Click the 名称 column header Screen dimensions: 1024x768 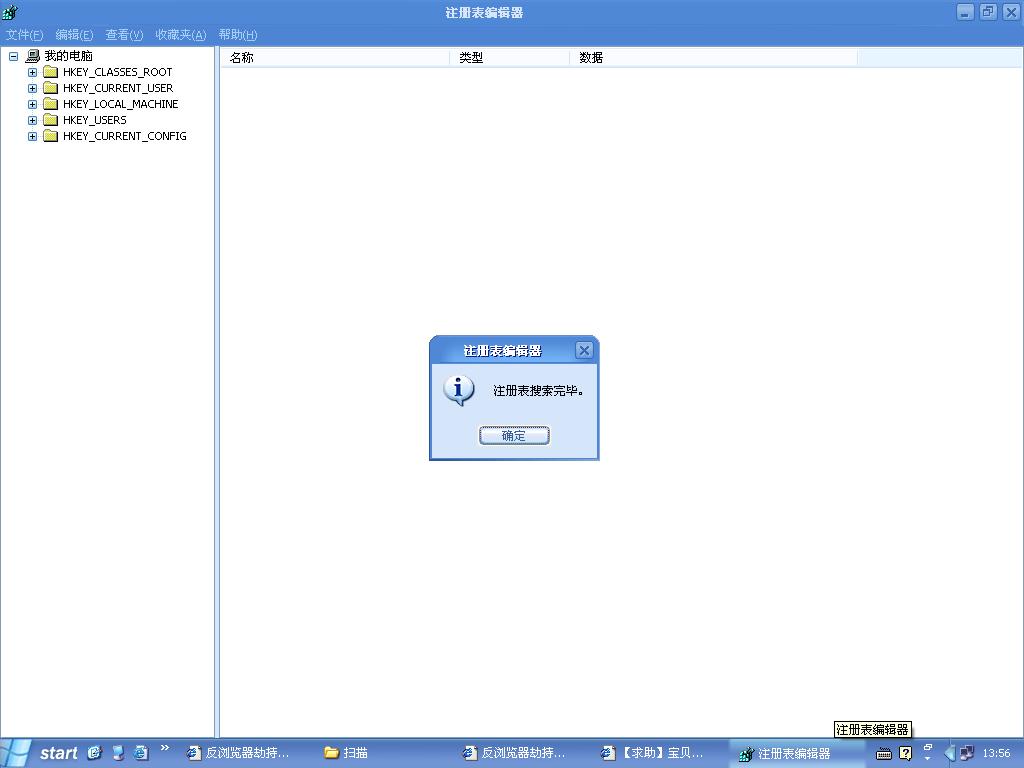pyautogui.click(x=334, y=57)
